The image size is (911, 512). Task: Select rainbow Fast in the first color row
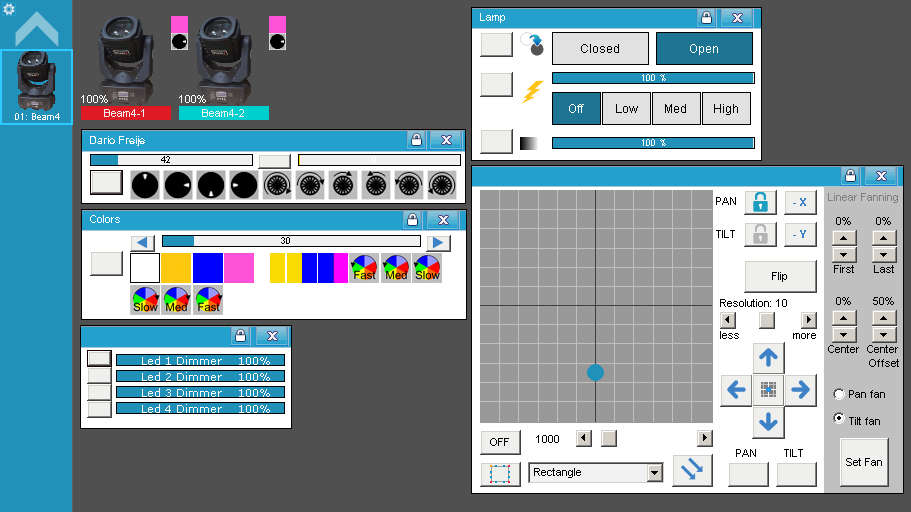tap(364, 268)
